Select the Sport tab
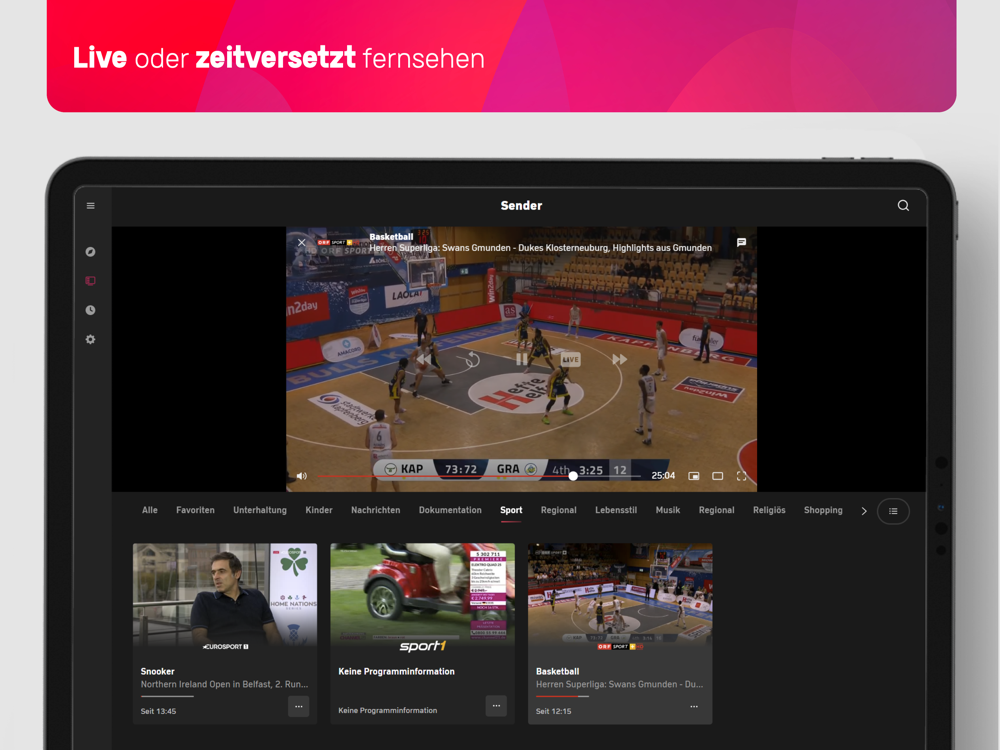 tap(511, 510)
